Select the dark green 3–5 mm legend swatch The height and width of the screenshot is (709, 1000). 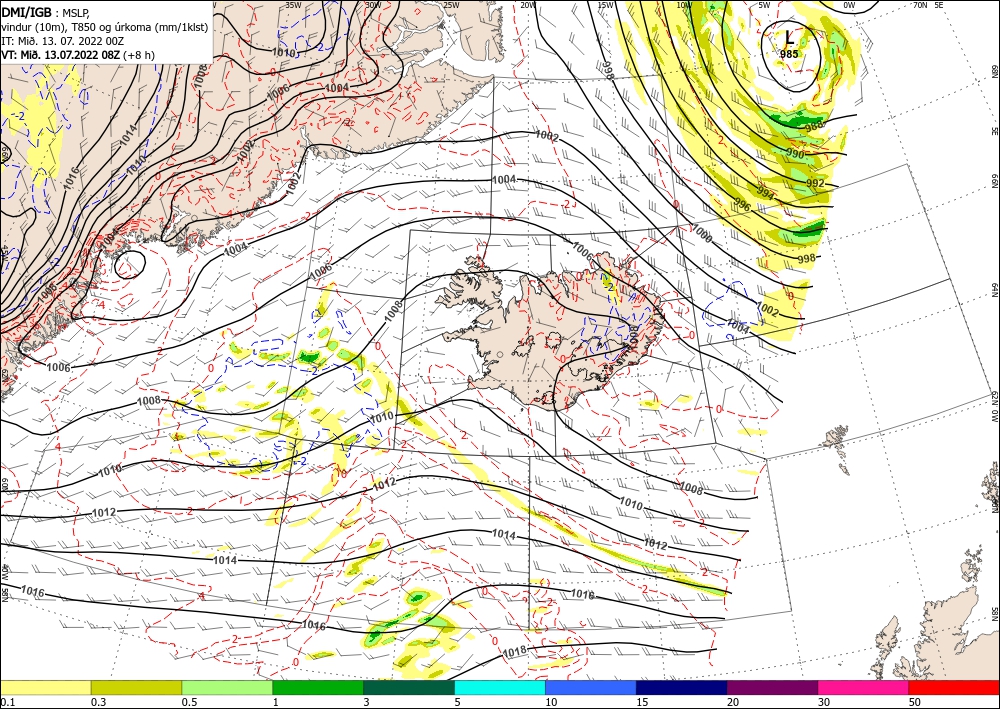tap(409, 687)
